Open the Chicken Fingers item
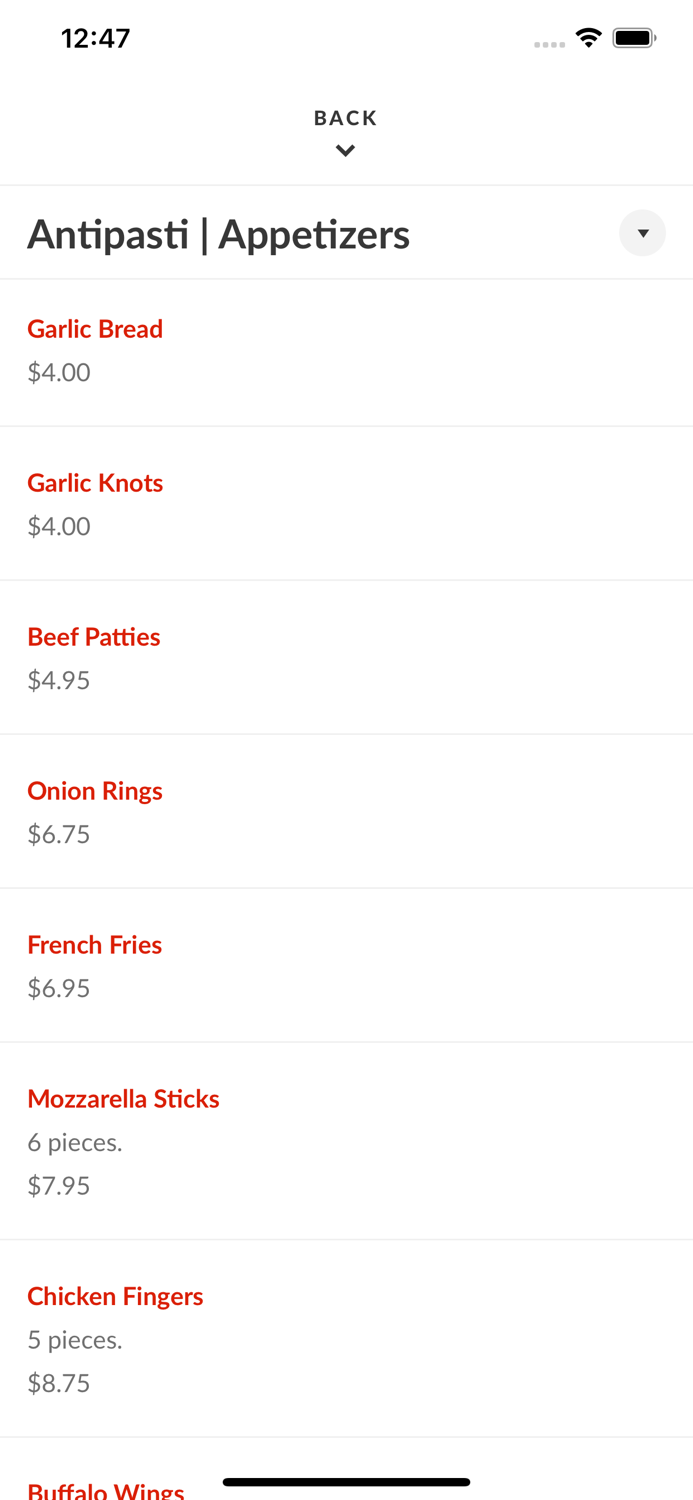 click(x=115, y=1296)
